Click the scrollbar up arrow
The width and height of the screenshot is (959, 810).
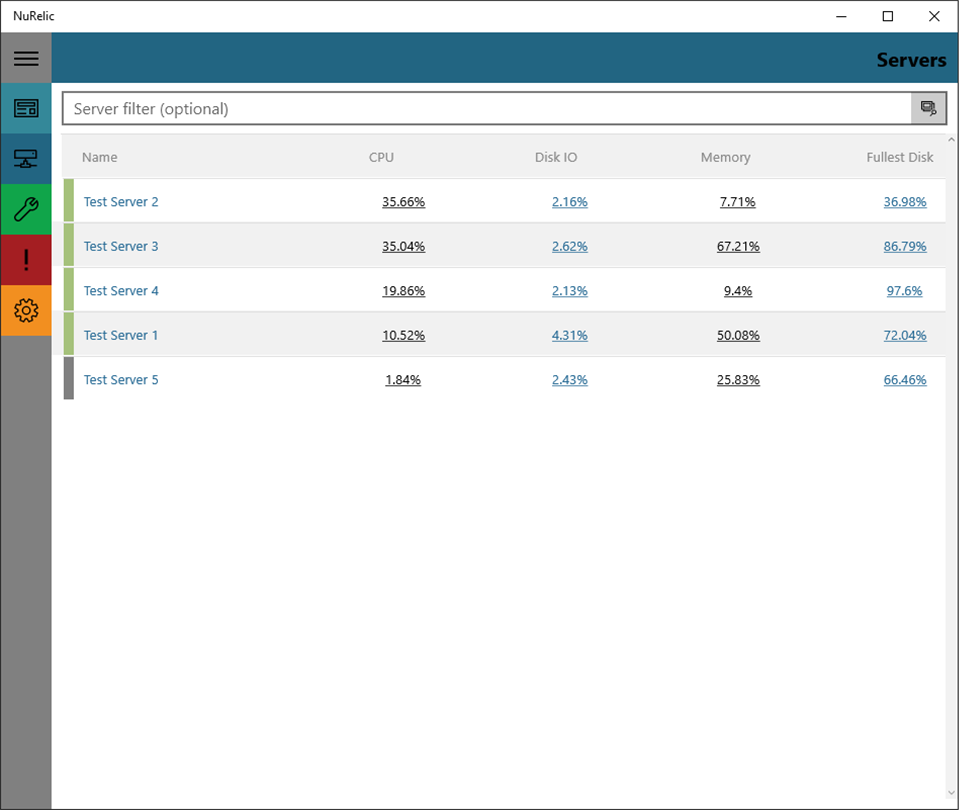952,140
